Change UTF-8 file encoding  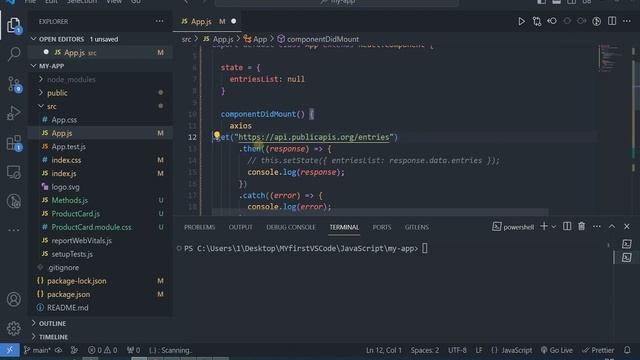click(x=457, y=350)
